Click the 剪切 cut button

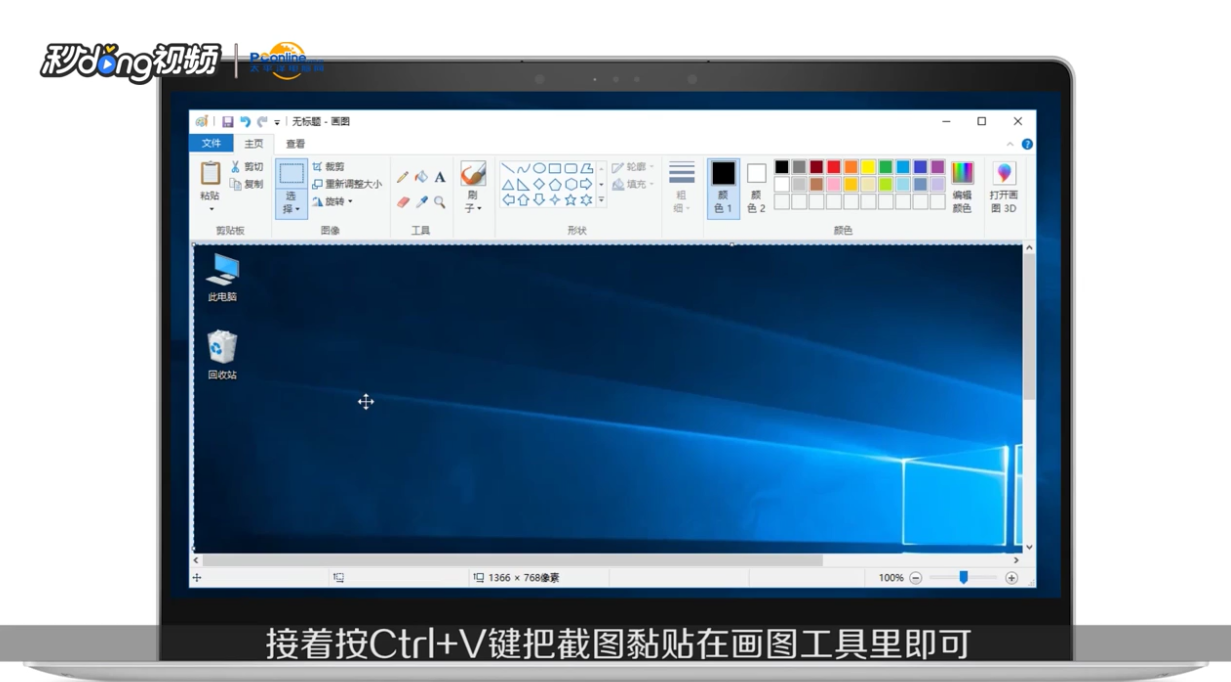pyautogui.click(x=247, y=167)
